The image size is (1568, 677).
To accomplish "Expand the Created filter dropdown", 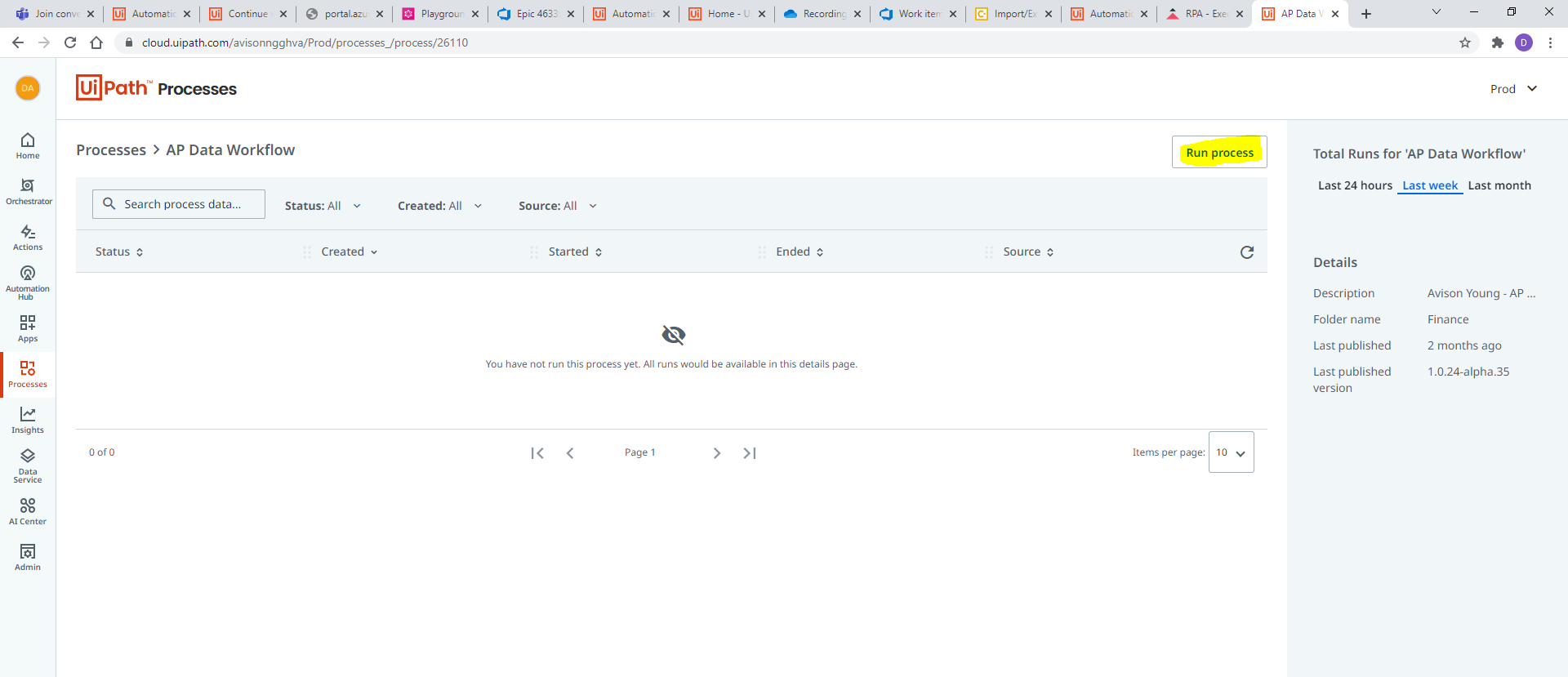I will point(439,206).
